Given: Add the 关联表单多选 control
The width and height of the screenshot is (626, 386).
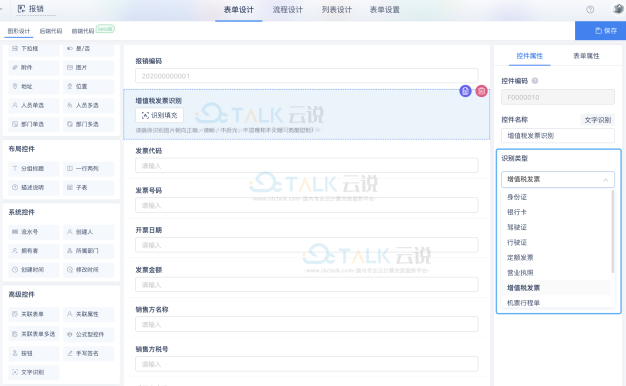Looking at the screenshot, I should click(x=34, y=334).
